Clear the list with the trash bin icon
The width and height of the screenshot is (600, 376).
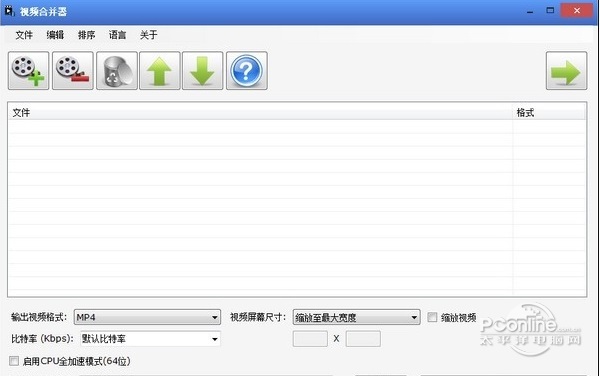(x=117, y=71)
